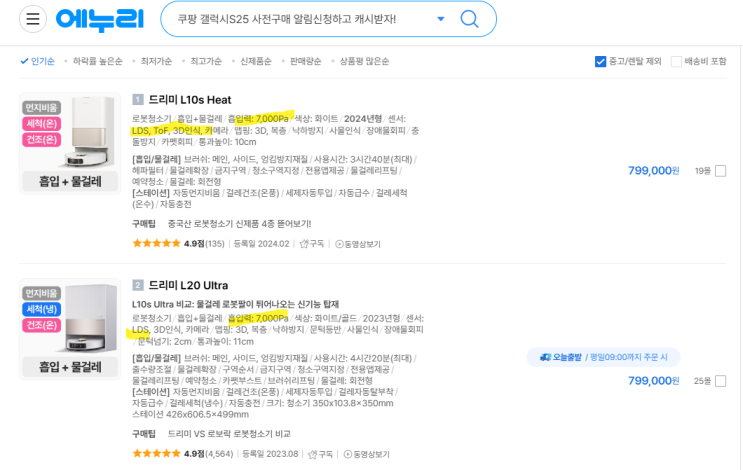Check compare box for 드리미 L10s Heat
743x470 pixels.
coord(721,171)
